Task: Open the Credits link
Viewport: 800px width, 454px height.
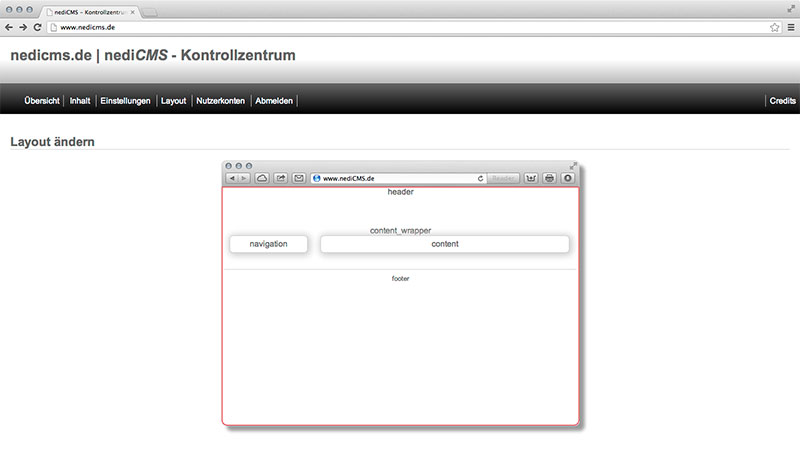Action: pyautogui.click(x=783, y=101)
